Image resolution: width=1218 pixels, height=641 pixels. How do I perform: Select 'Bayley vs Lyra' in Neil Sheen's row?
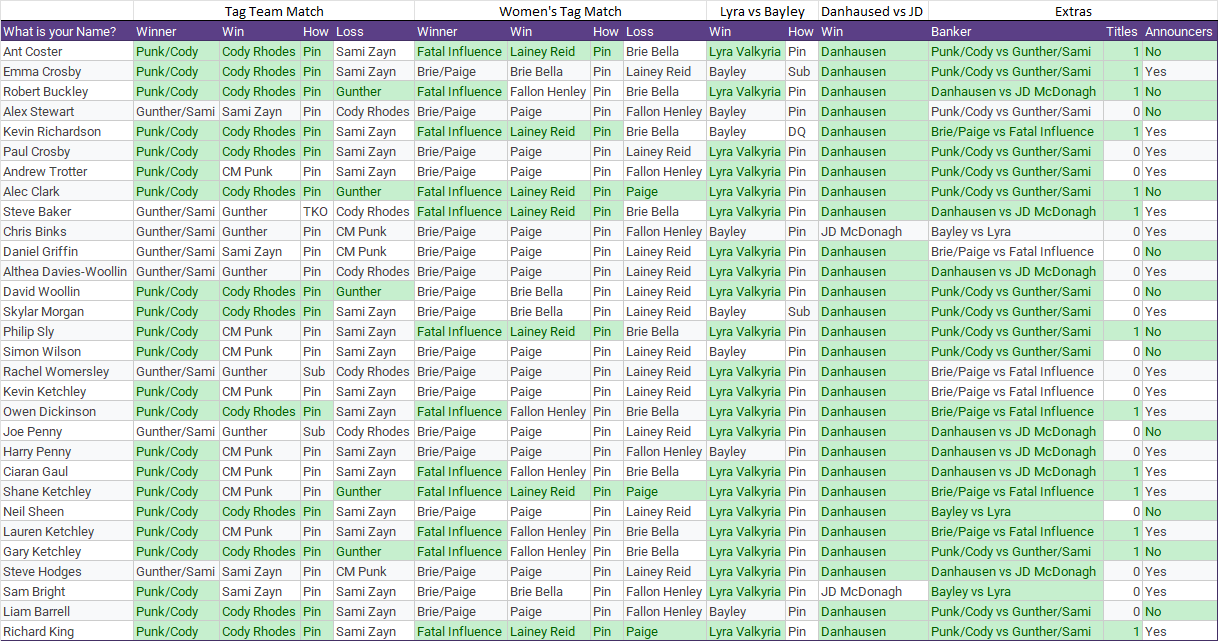click(x=1015, y=511)
